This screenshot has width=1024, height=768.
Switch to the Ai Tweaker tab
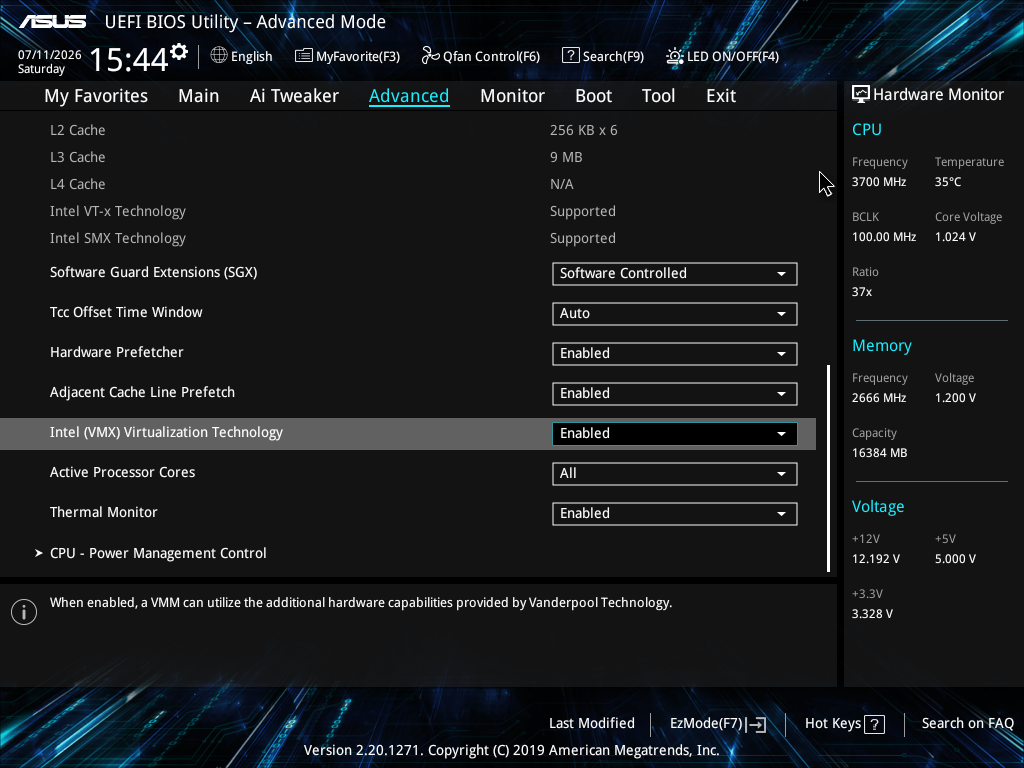pos(294,96)
